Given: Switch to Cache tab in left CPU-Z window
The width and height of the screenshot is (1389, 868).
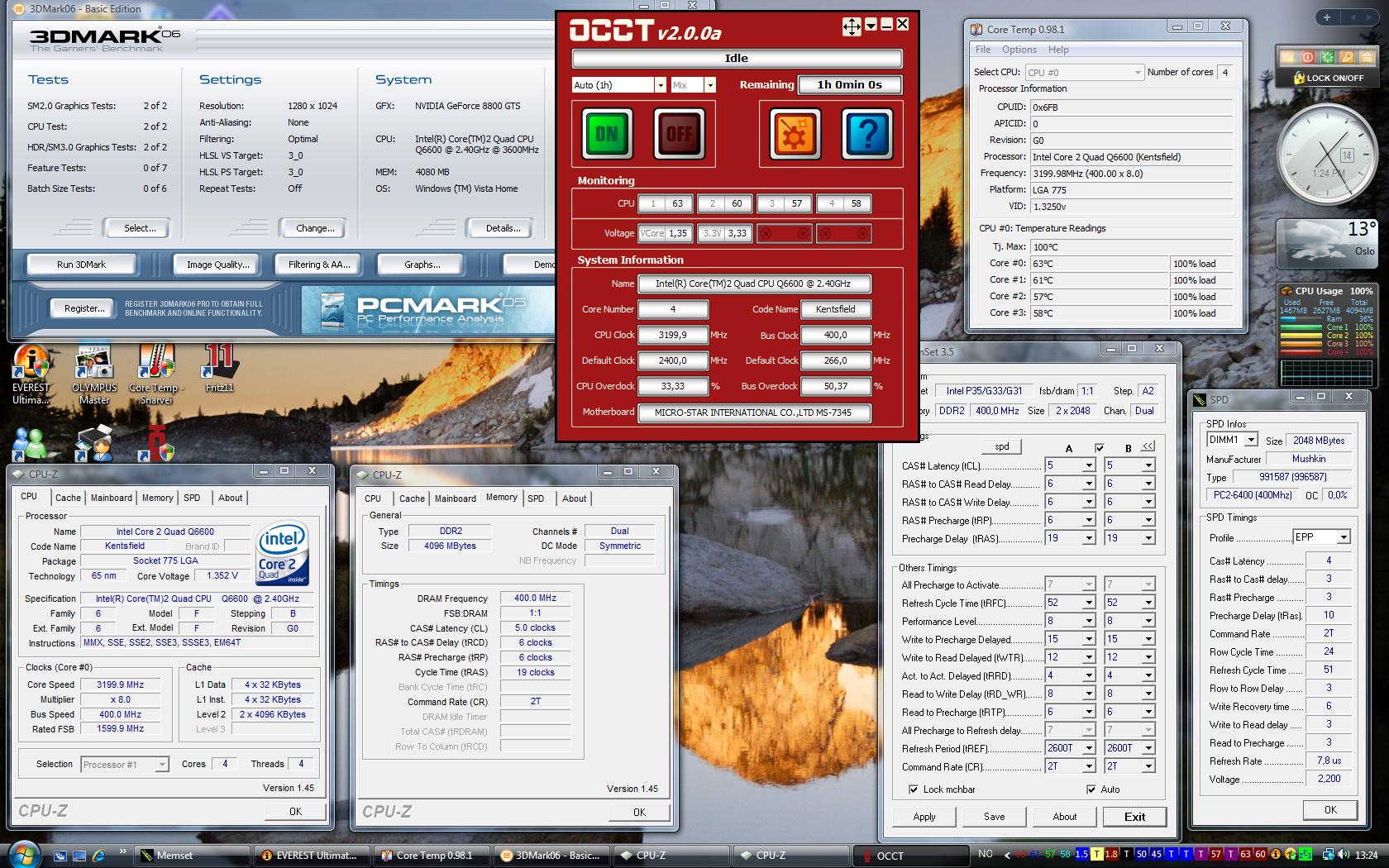Looking at the screenshot, I should (x=68, y=498).
